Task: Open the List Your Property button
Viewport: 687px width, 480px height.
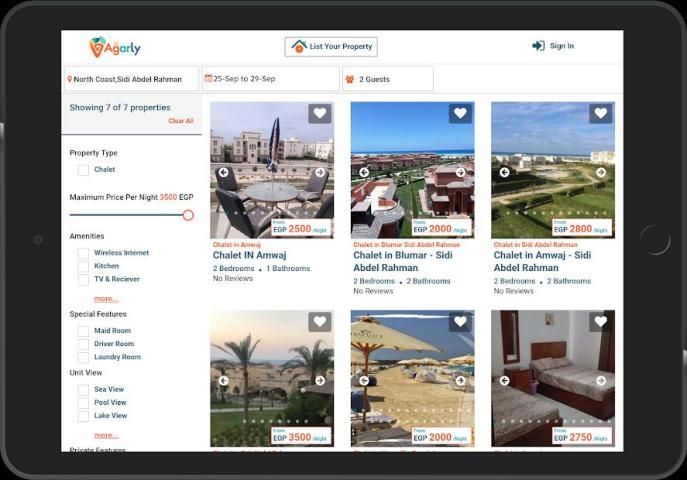Action: click(x=331, y=47)
